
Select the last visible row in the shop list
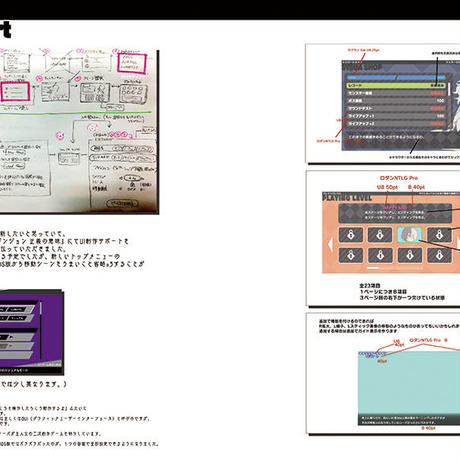click(x=396, y=124)
